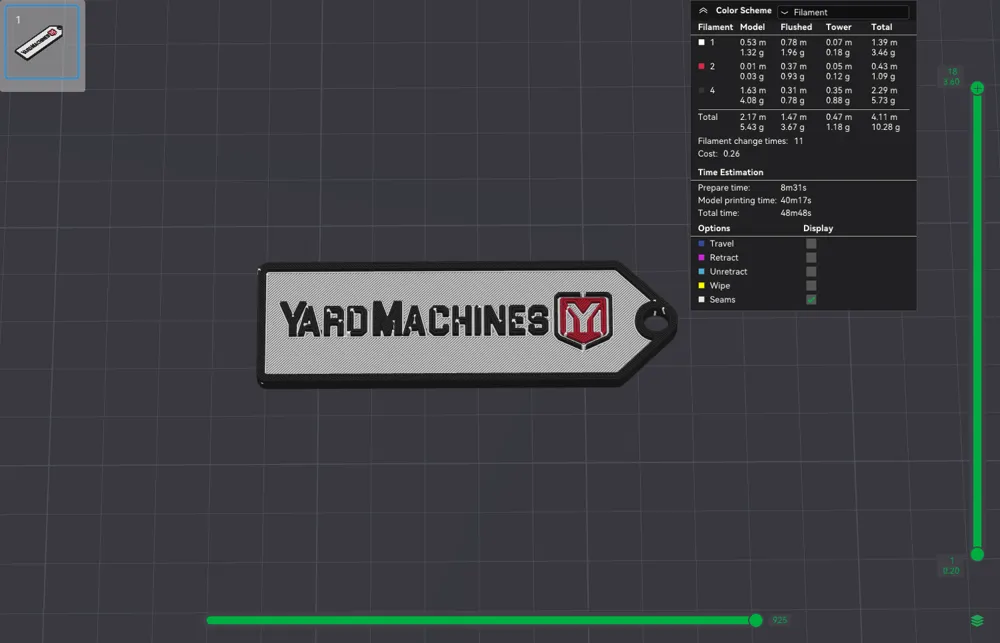The height and width of the screenshot is (643, 1000).
Task: Select plate 1 thumbnail
Action: tap(42, 42)
